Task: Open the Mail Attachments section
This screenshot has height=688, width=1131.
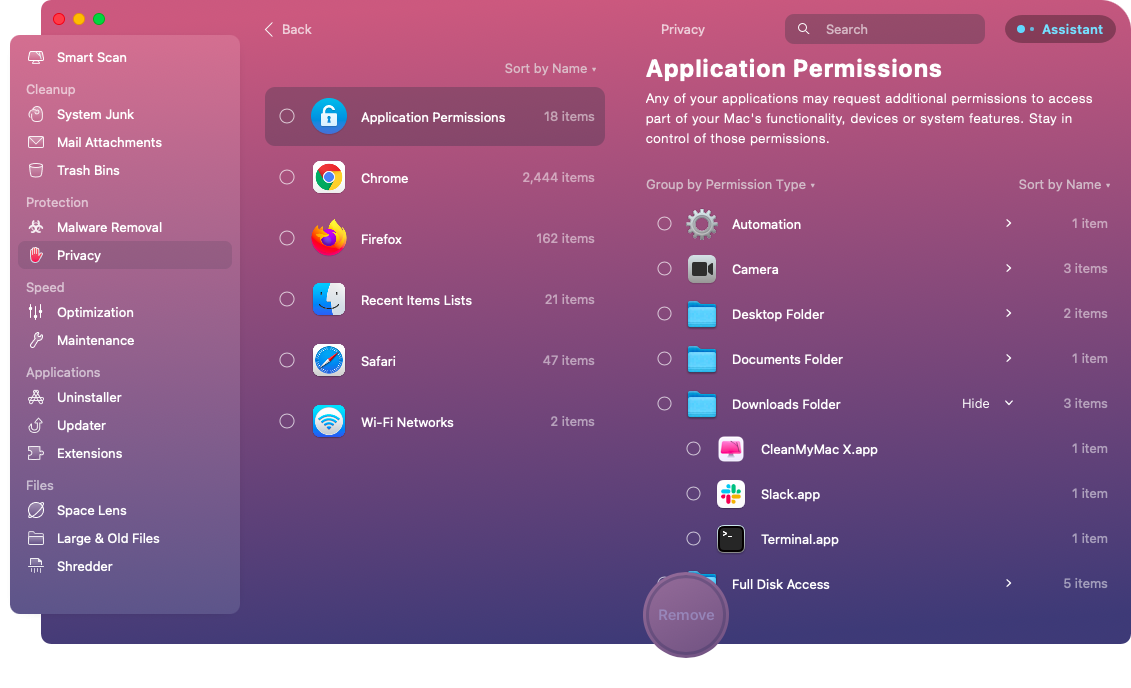Action: [x=124, y=143]
